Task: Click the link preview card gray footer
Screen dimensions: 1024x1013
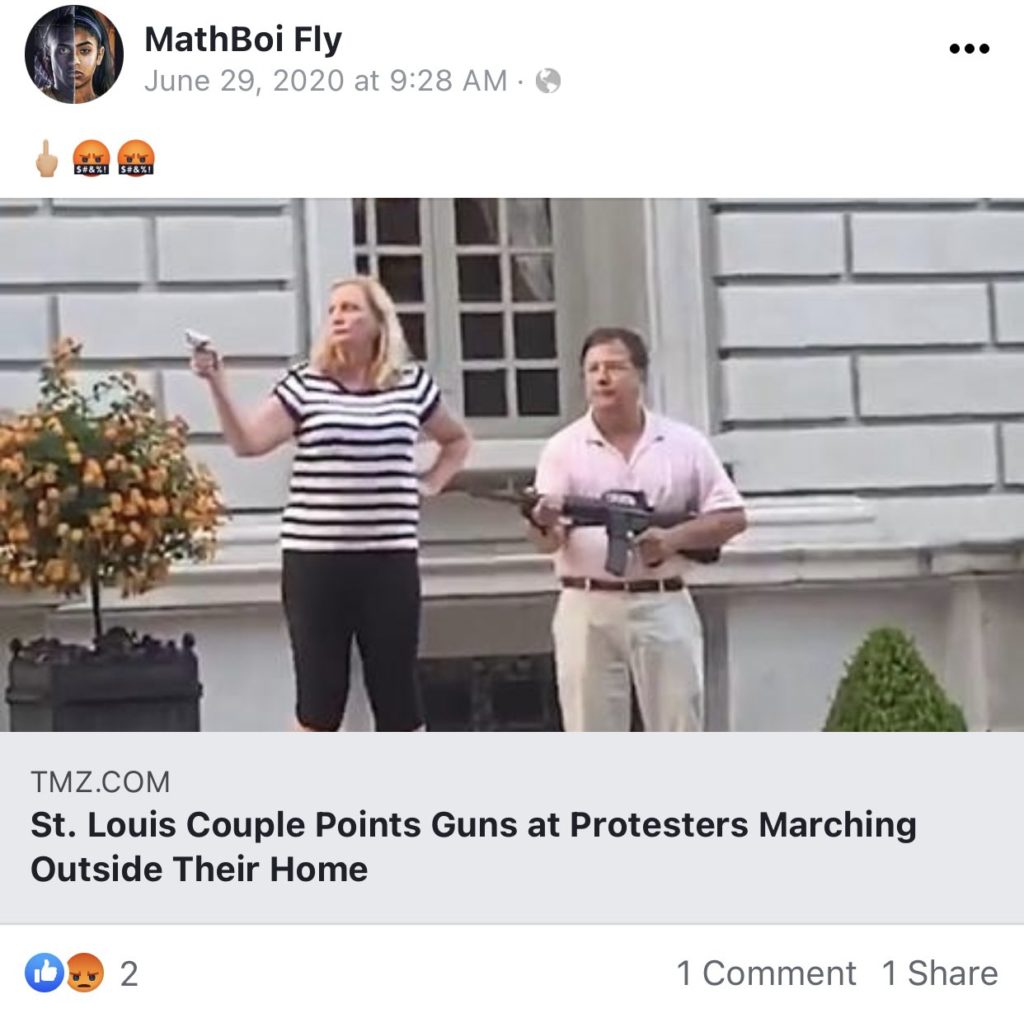Action: click(512, 828)
